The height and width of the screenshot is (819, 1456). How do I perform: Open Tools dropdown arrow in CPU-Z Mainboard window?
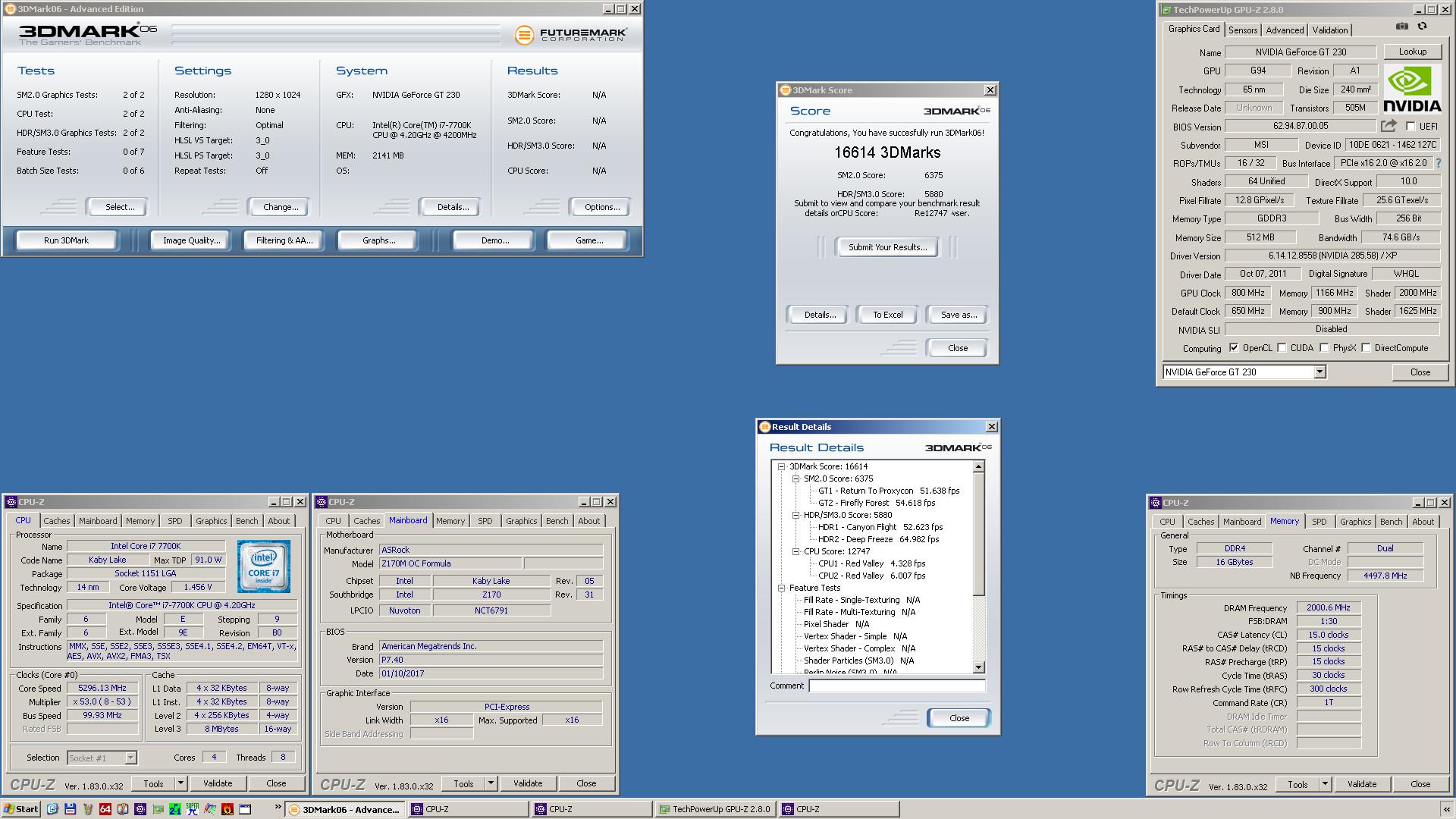[491, 783]
